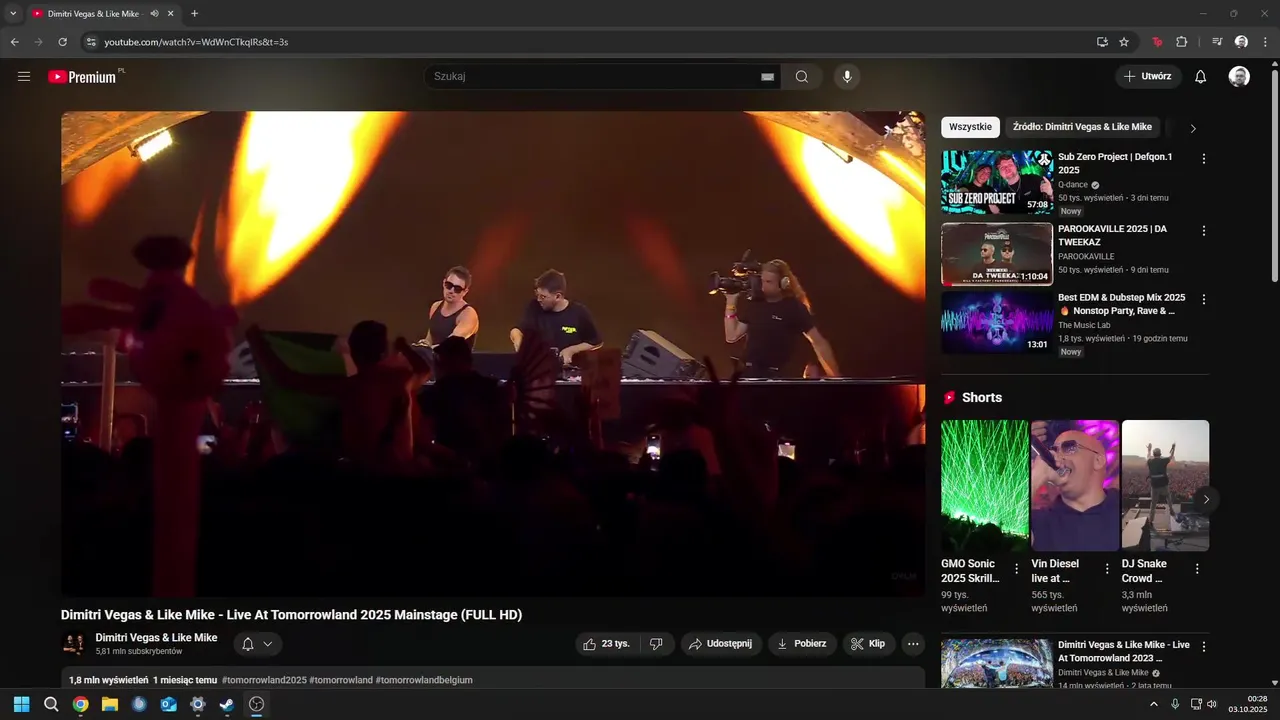Open options for DJ Snake Crowd short
Viewport: 1280px width, 720px height.
tap(1197, 568)
